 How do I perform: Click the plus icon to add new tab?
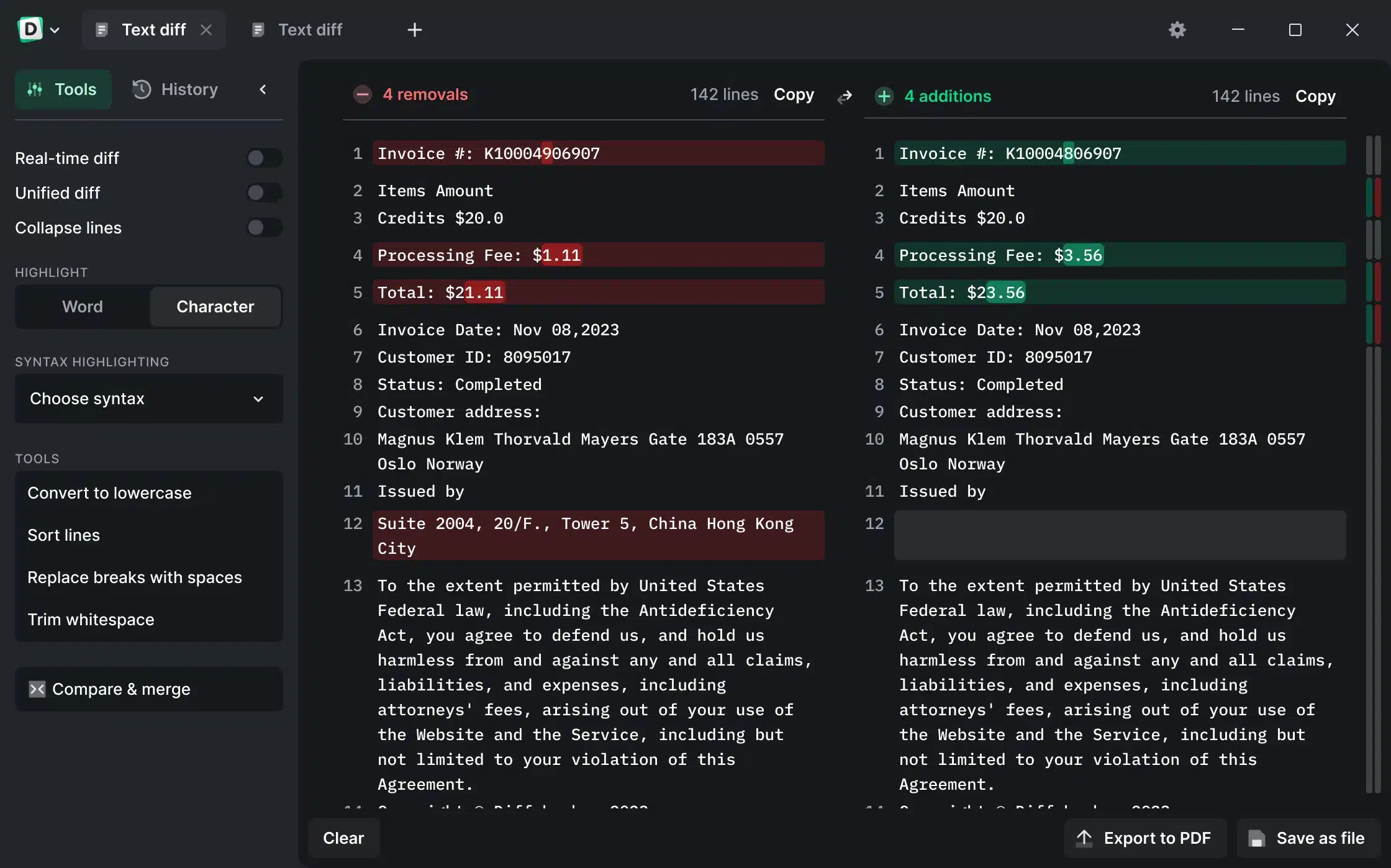[x=415, y=30]
